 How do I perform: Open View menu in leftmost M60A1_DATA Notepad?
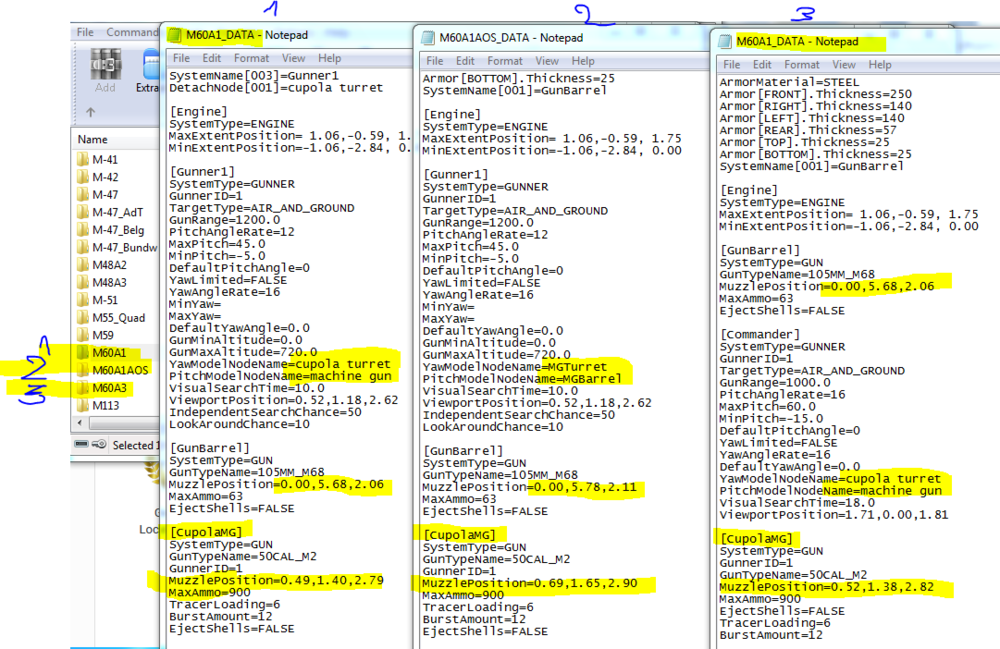coord(293,58)
